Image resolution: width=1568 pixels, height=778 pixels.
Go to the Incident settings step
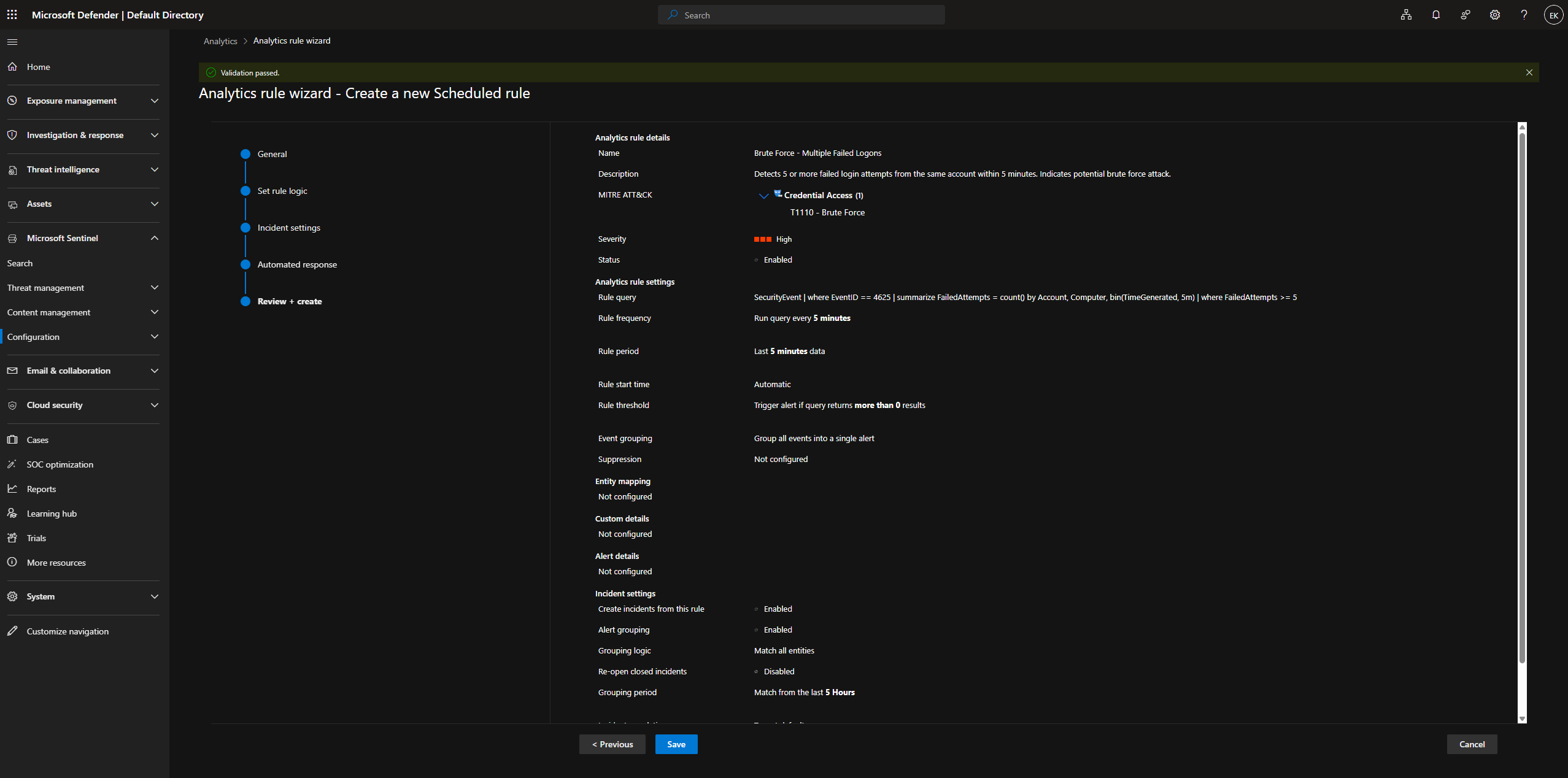click(288, 228)
